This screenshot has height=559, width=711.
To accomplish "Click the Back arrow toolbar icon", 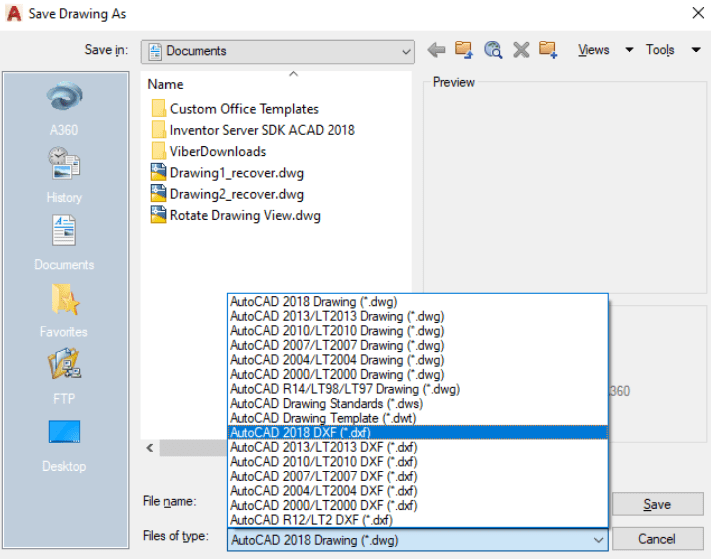I will pos(436,49).
